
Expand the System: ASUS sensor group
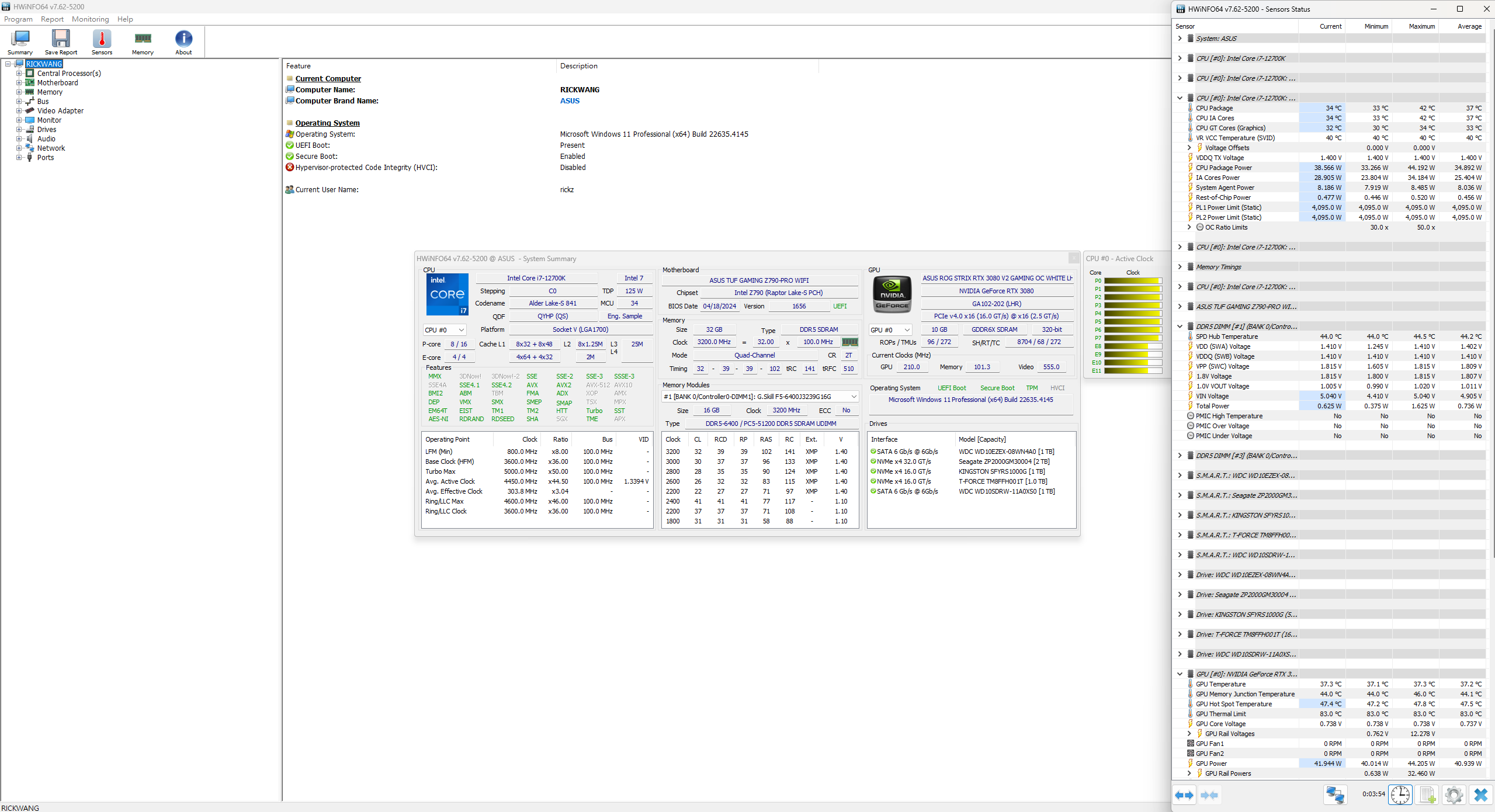1180,39
